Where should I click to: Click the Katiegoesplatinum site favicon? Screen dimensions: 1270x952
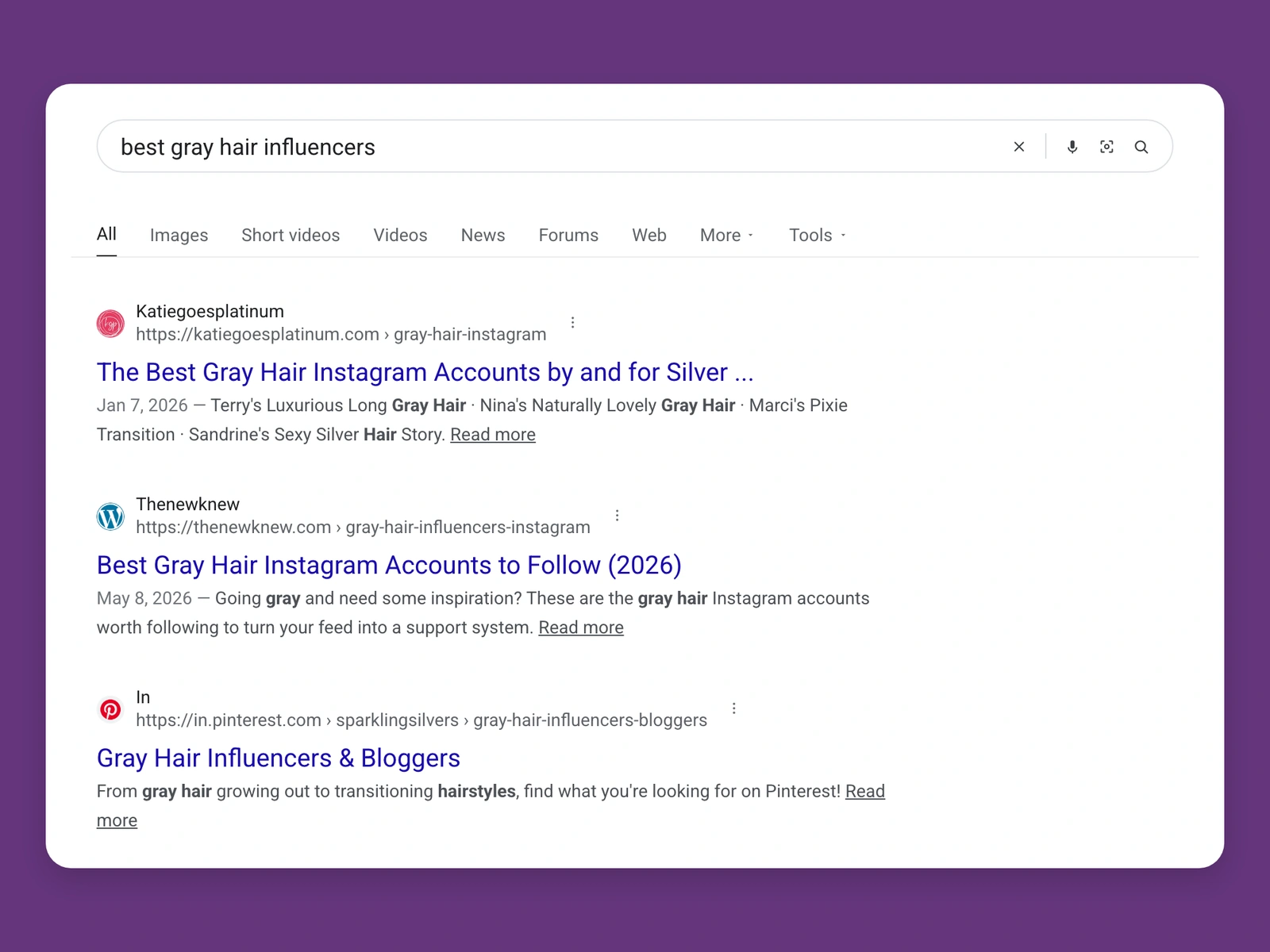tap(110, 324)
